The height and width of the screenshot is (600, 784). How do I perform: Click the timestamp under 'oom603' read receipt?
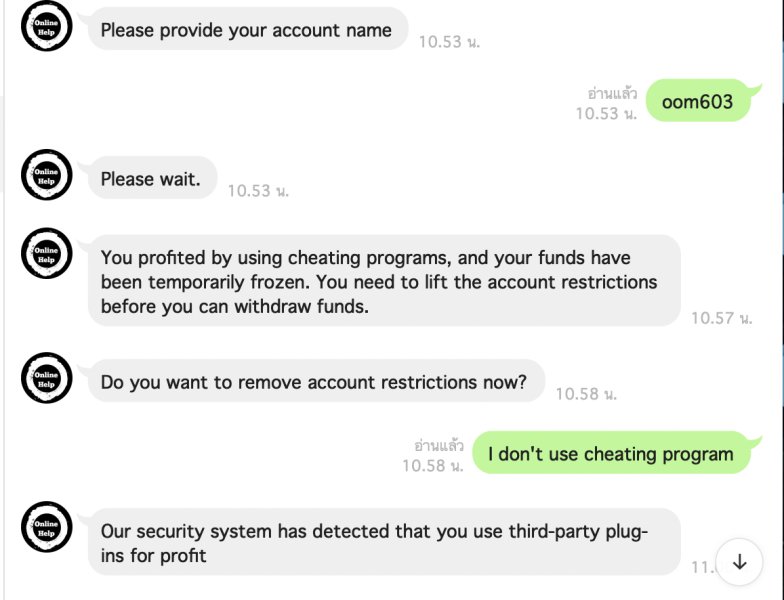(605, 114)
